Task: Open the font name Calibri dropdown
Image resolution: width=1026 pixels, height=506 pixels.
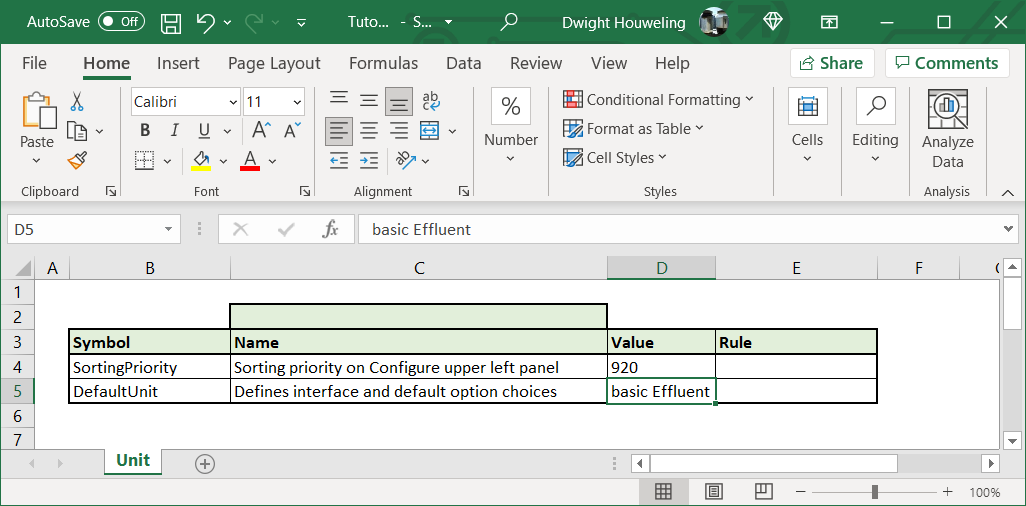Action: (x=233, y=102)
